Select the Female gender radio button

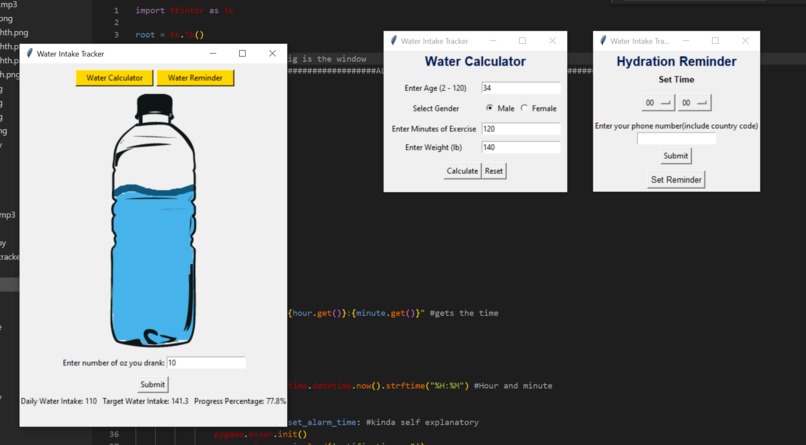(x=524, y=108)
